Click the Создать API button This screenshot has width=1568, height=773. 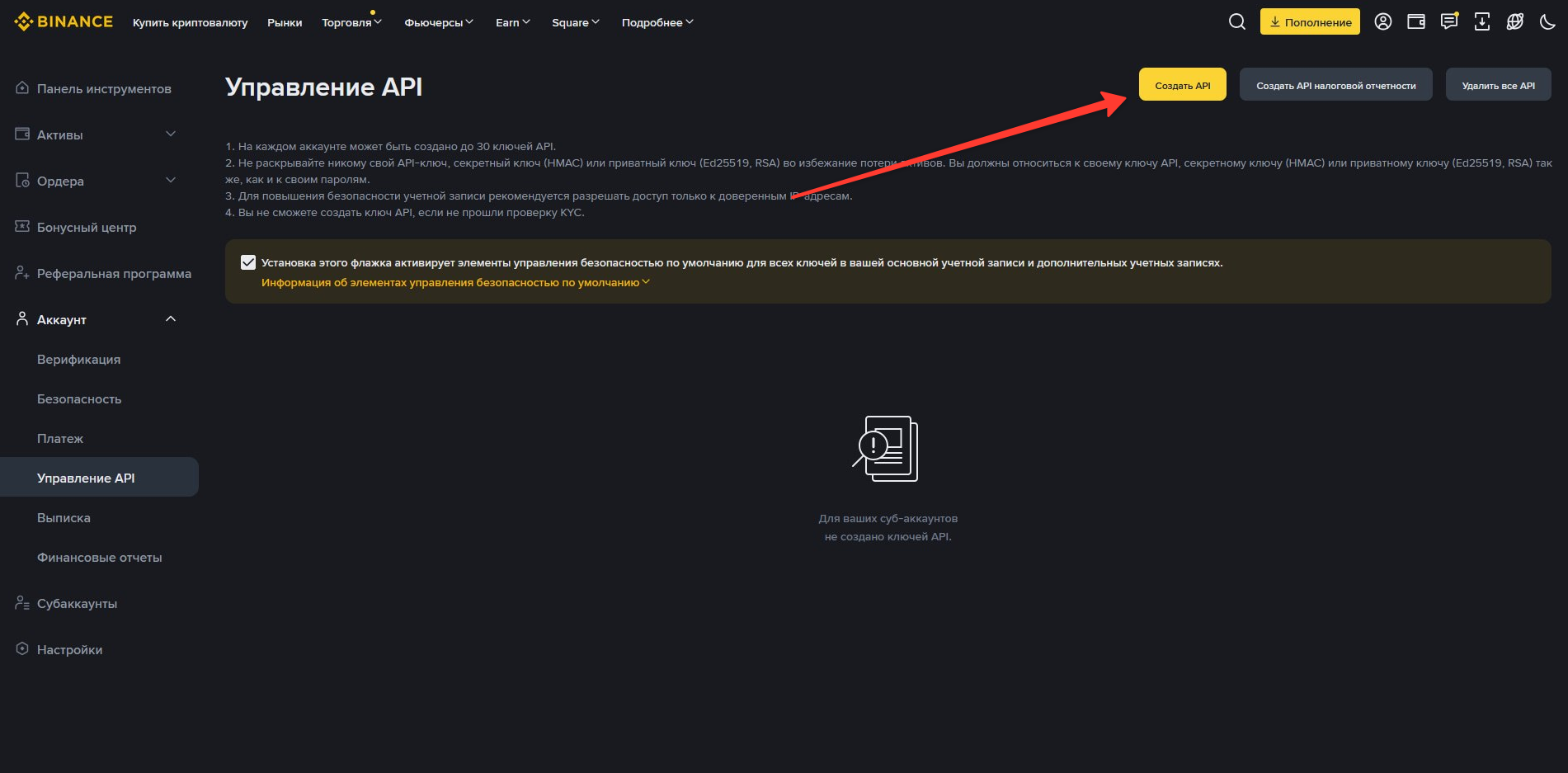coord(1182,84)
